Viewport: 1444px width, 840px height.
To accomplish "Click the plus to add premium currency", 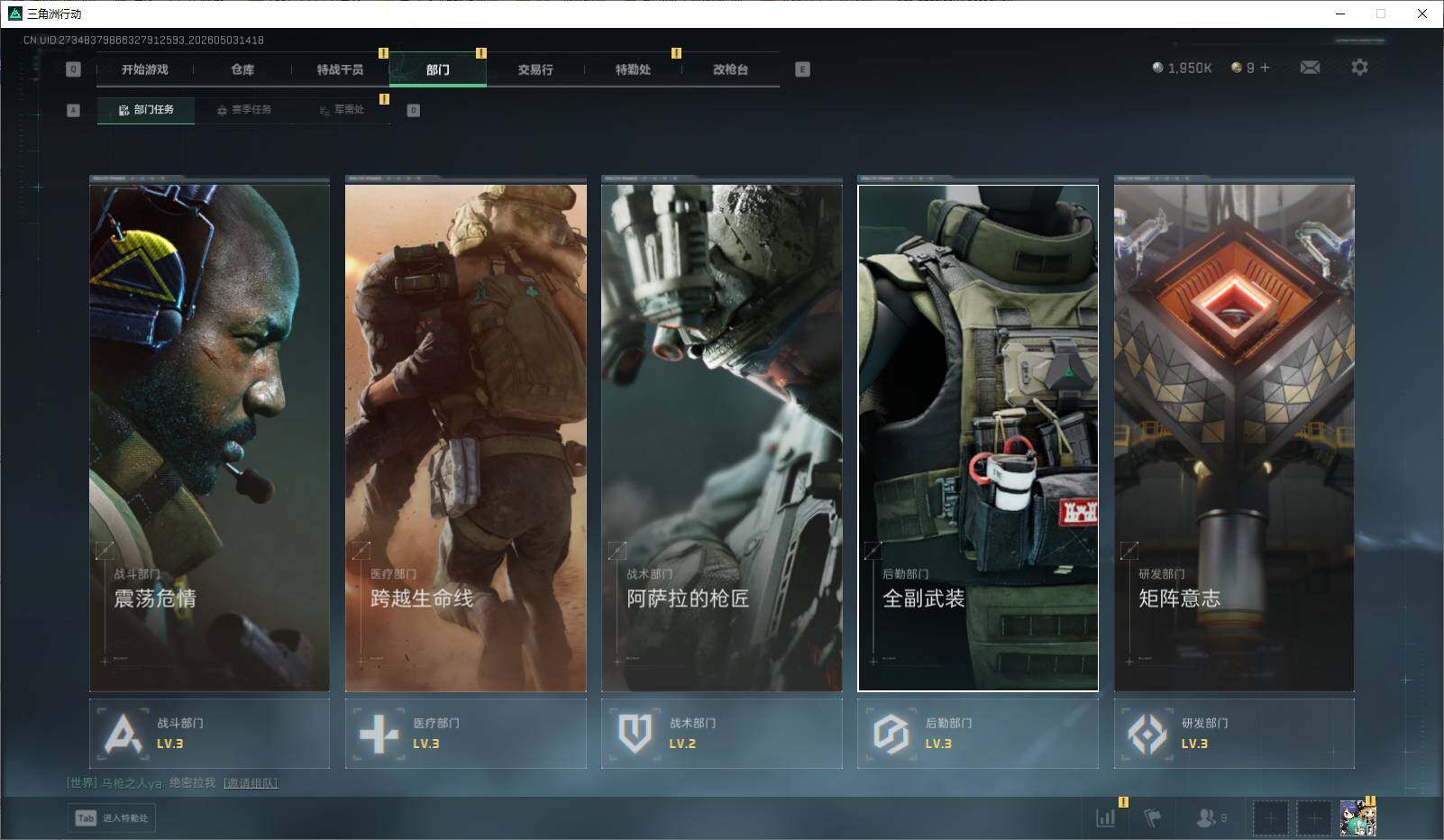I will [x=1266, y=68].
